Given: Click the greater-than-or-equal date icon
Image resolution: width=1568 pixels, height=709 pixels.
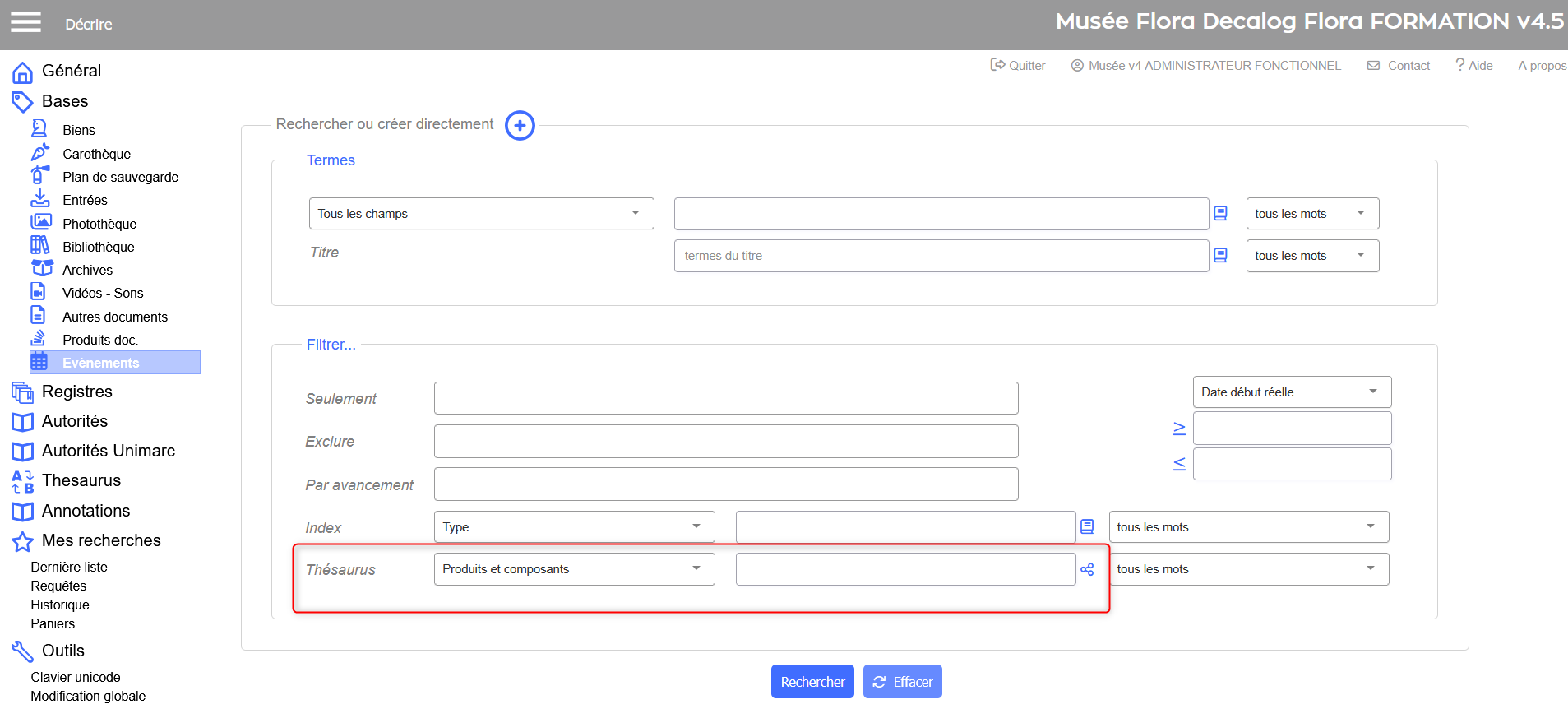Looking at the screenshot, I should click(1179, 429).
